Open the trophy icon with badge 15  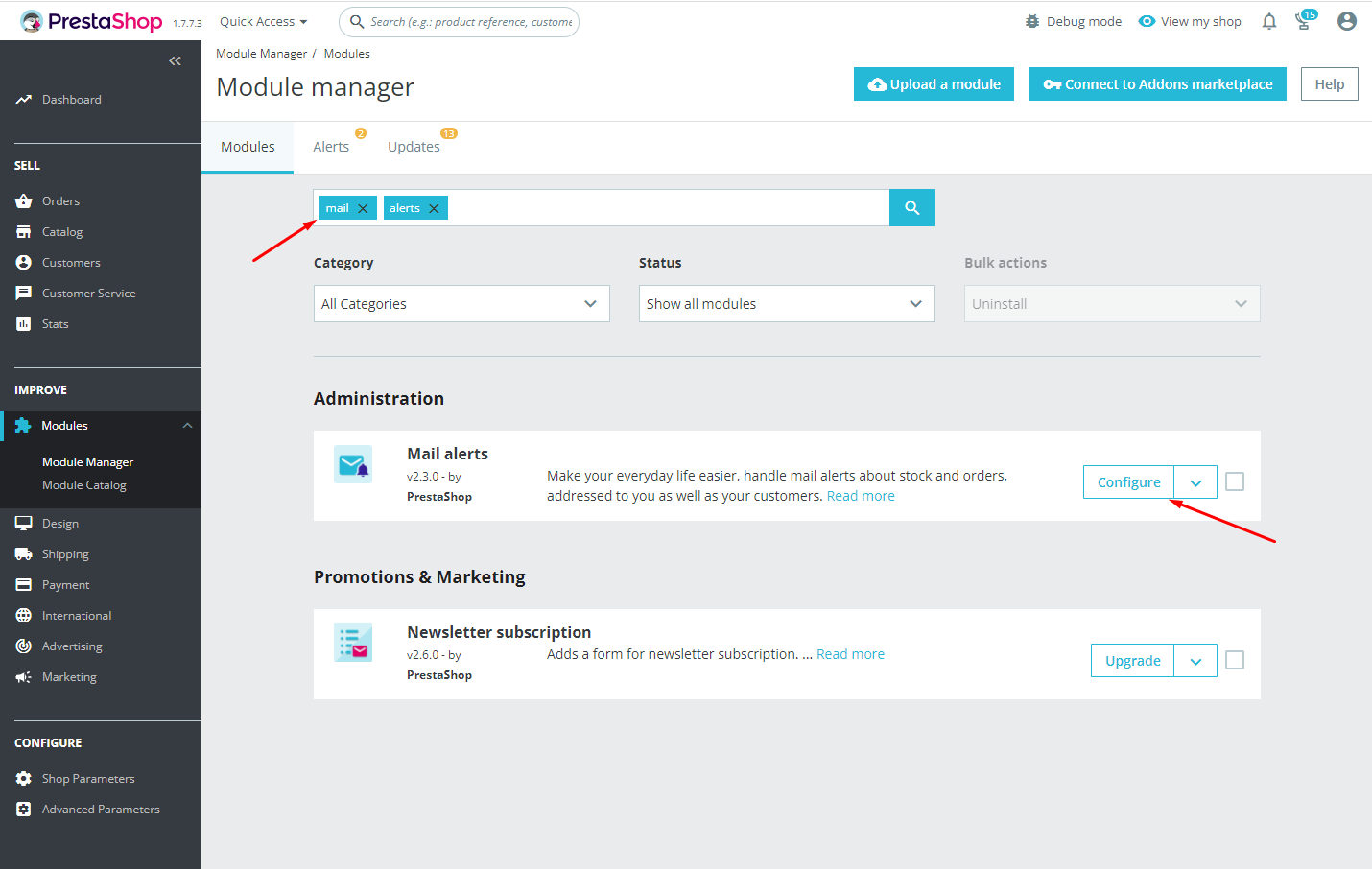click(x=1305, y=21)
